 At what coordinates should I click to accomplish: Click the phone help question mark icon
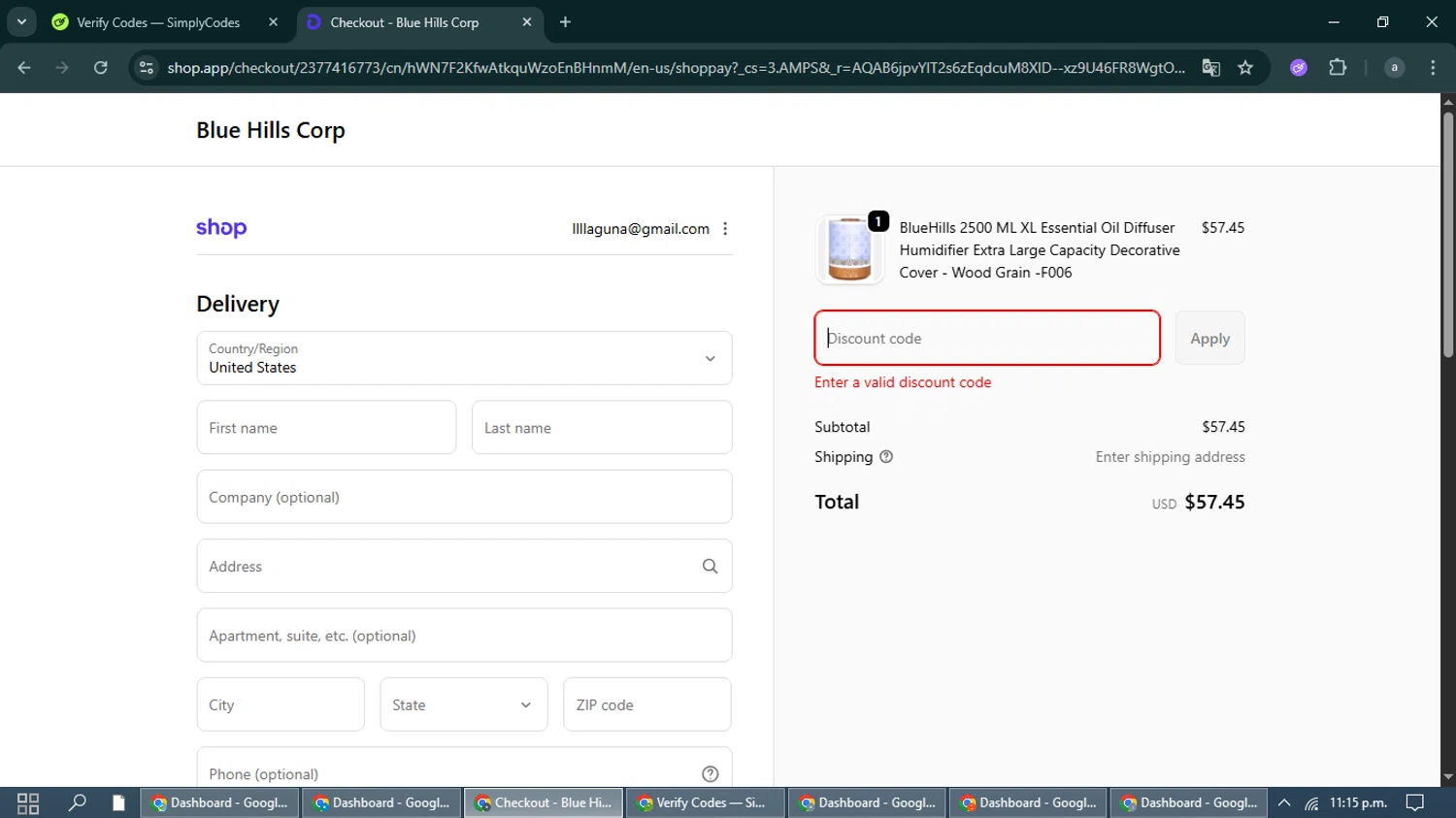[710, 774]
